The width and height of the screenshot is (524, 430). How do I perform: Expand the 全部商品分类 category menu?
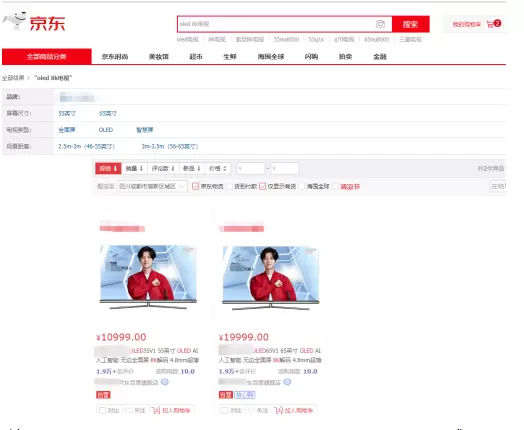click(x=47, y=56)
